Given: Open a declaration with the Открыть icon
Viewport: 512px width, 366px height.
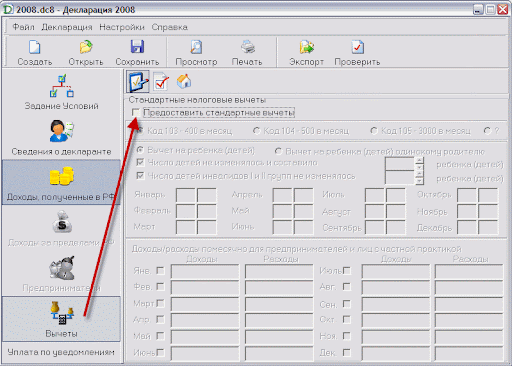Looking at the screenshot, I should tap(86, 47).
